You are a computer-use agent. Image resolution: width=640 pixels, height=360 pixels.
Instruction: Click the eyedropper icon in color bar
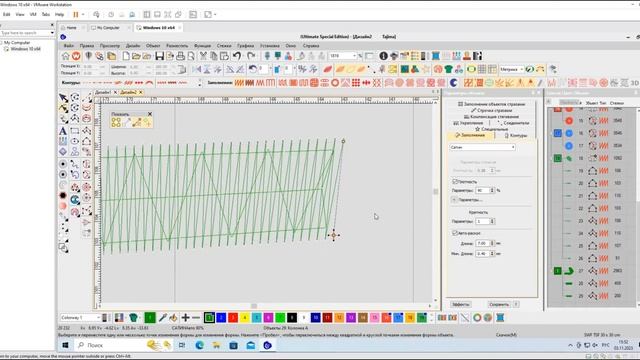click(x=162, y=318)
